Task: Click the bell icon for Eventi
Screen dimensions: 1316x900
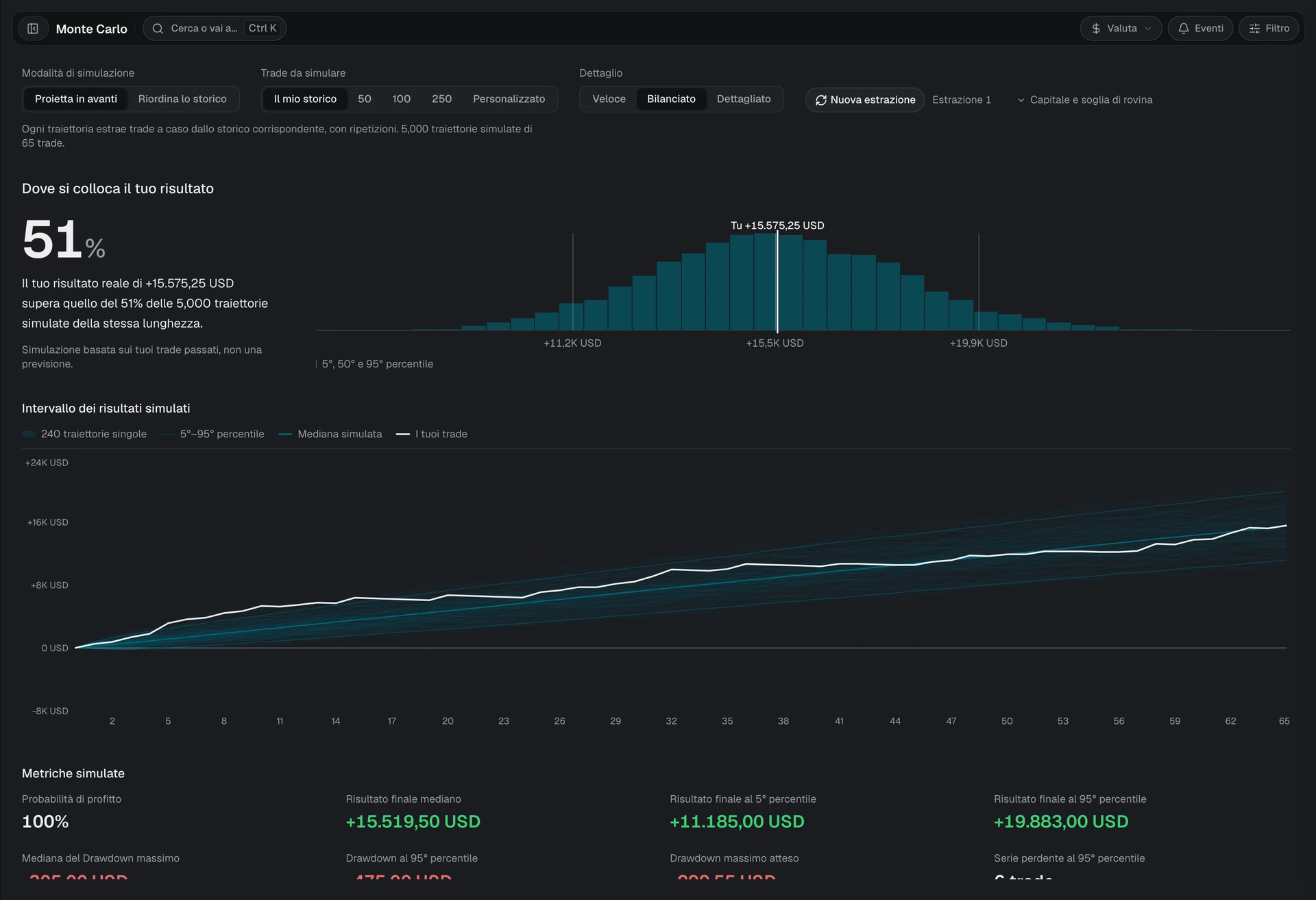Action: (1183, 29)
